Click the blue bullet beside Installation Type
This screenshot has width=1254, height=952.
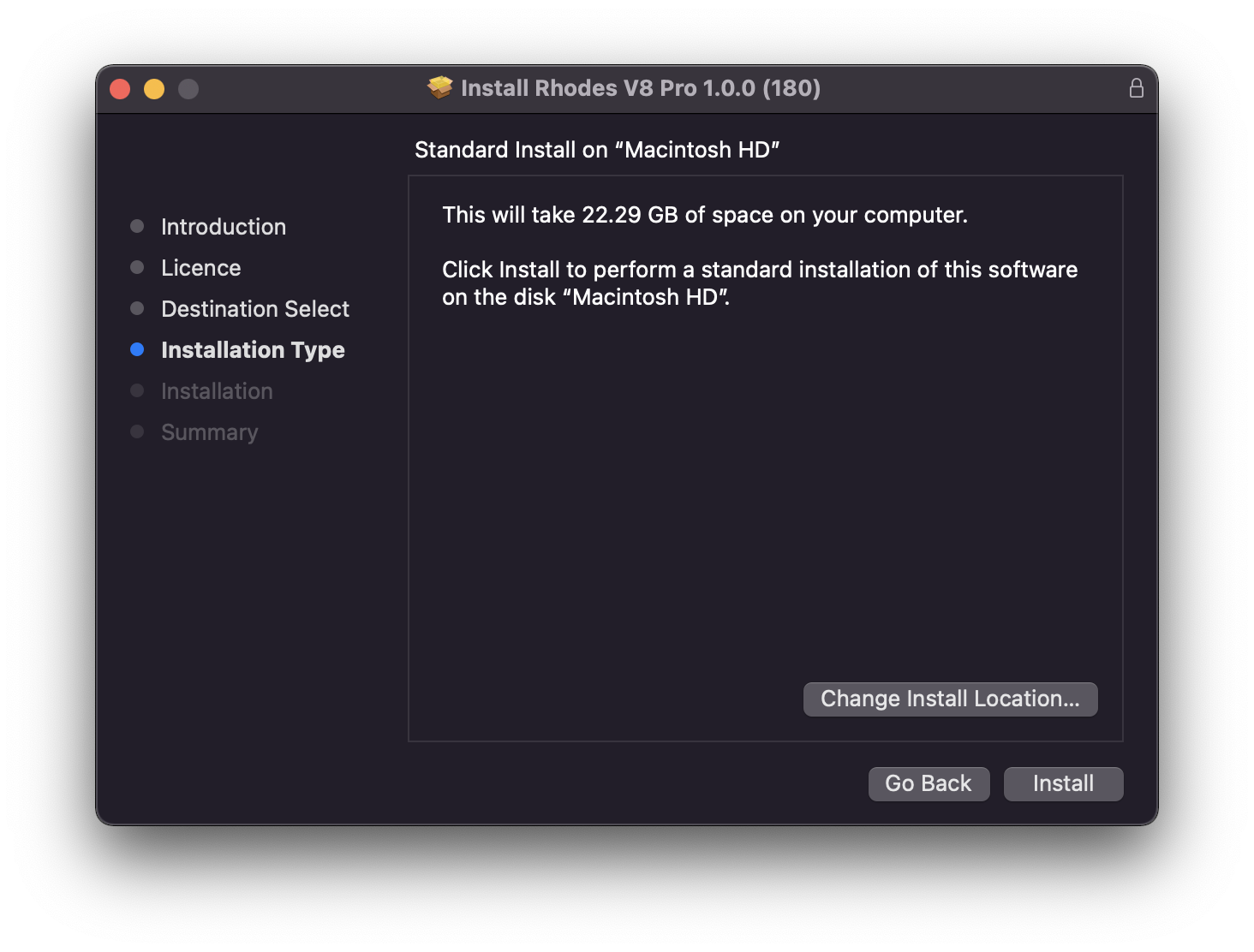[x=137, y=349]
